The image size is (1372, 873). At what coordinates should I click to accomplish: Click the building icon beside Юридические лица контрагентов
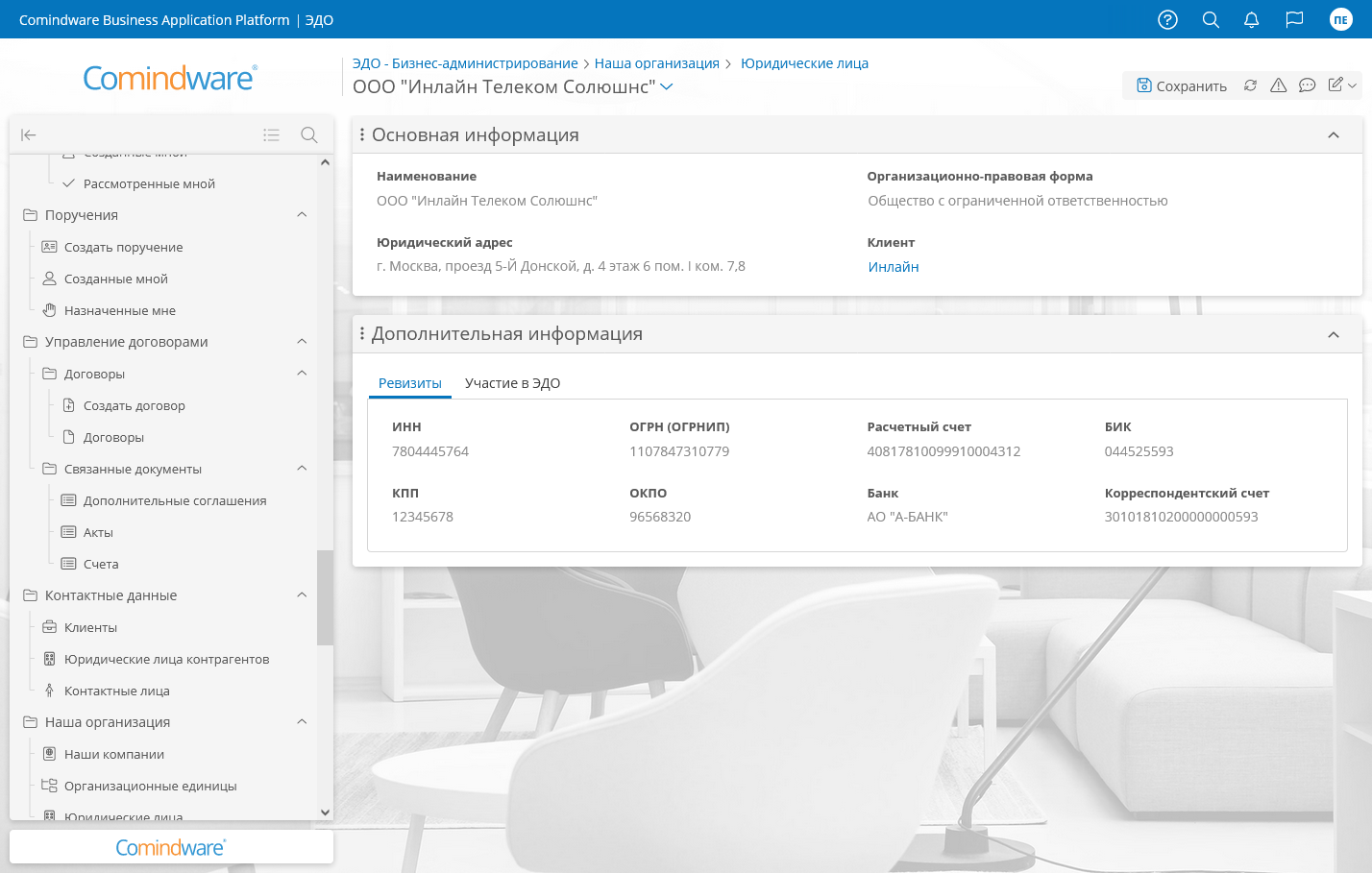click(49, 659)
